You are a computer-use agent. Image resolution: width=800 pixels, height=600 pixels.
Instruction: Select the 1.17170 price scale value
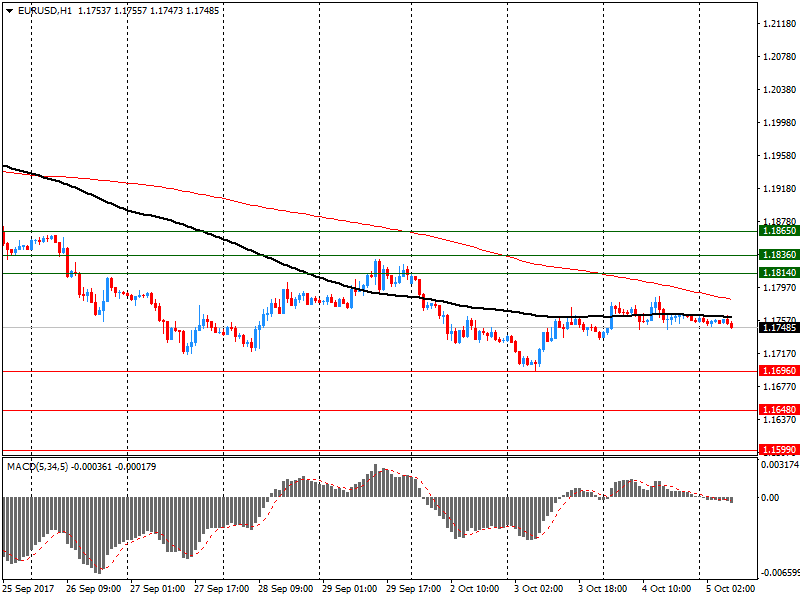point(780,354)
